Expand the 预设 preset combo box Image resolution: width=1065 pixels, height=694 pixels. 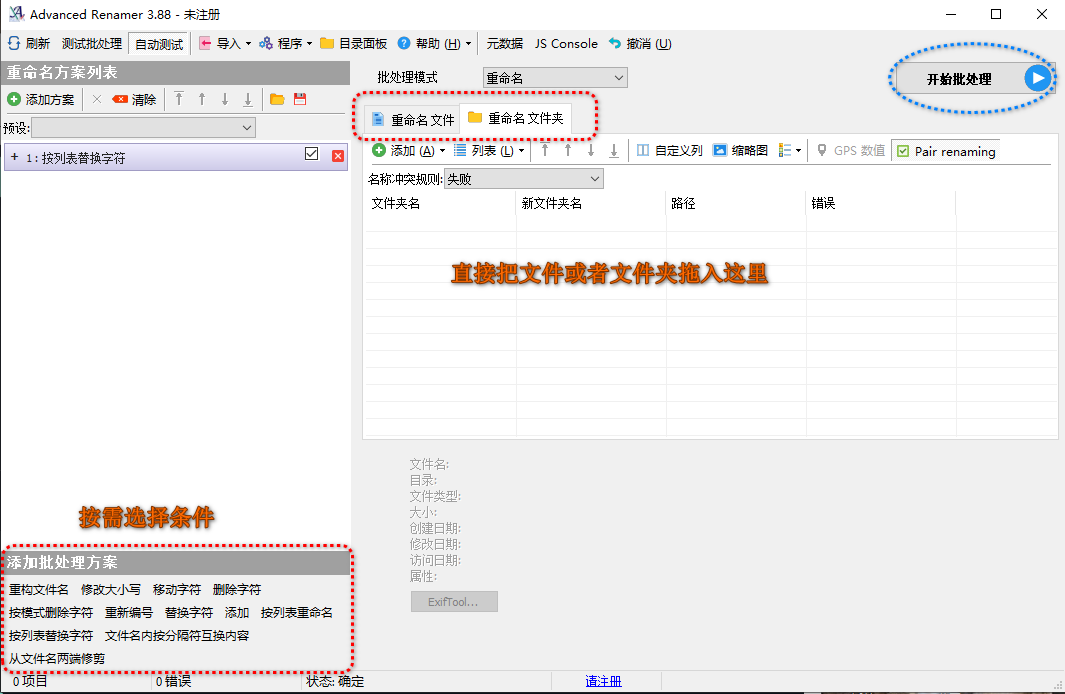(144, 128)
